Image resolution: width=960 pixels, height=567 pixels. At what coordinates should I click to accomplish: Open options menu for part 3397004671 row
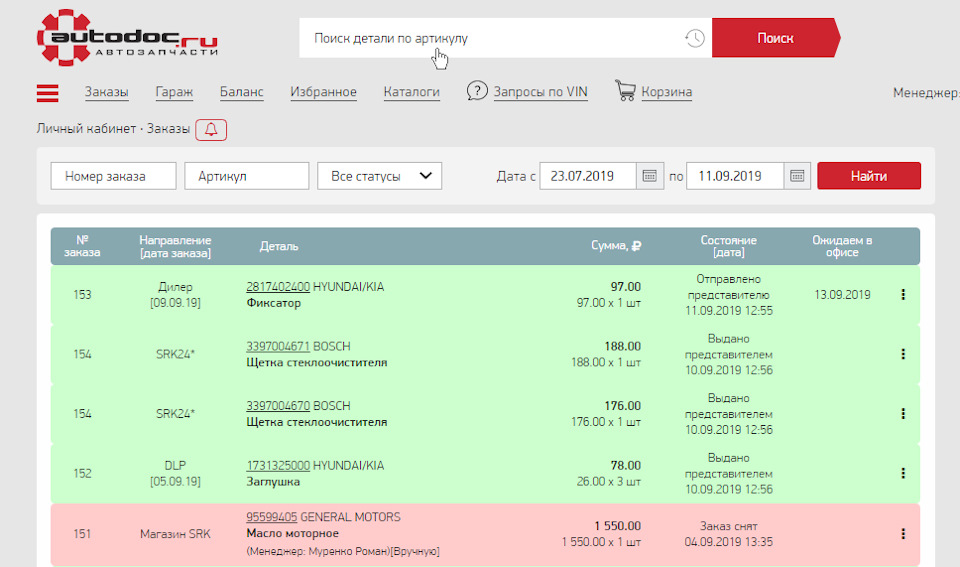903,354
